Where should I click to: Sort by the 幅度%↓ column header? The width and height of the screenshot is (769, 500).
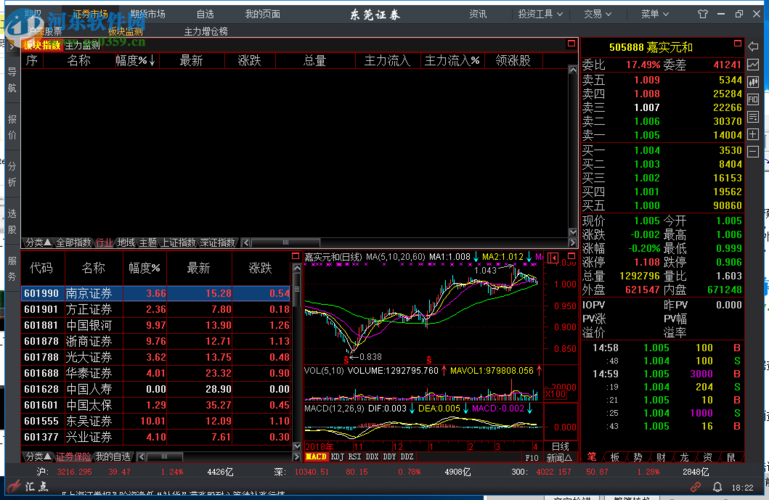point(135,61)
